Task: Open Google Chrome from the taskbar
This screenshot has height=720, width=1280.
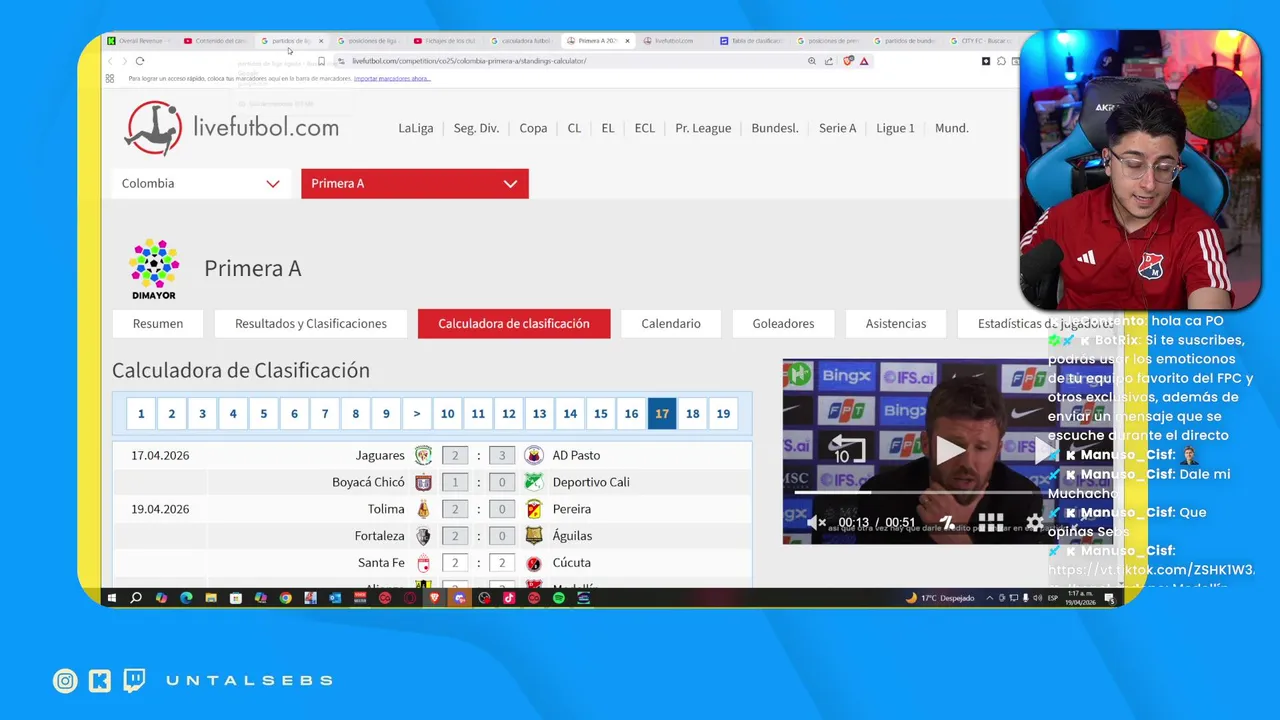Action: [x=286, y=598]
